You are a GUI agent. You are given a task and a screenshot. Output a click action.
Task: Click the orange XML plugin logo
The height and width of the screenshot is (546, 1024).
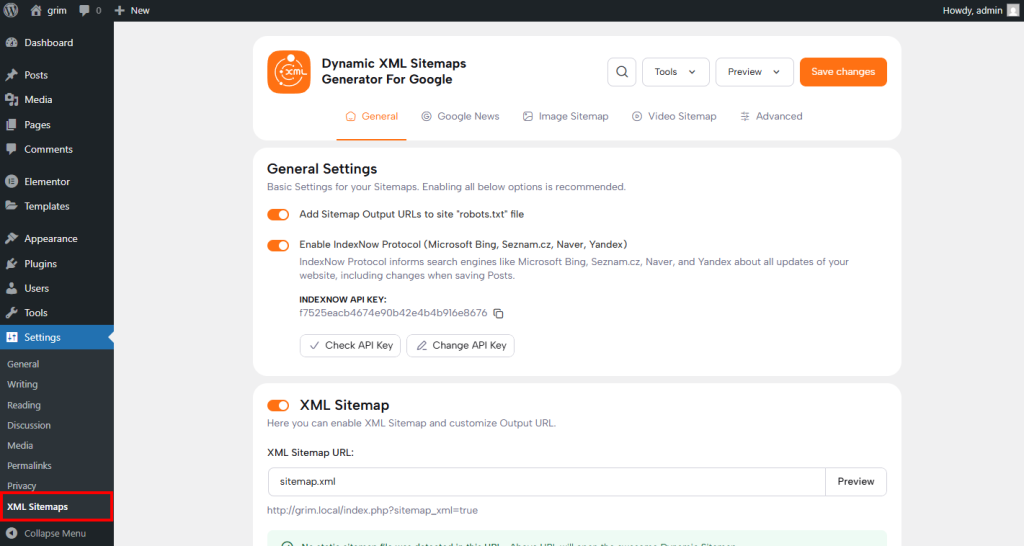point(289,72)
